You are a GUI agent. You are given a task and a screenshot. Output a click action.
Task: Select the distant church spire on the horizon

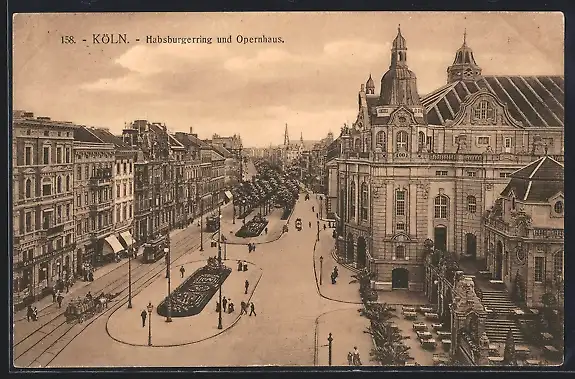pyautogui.click(x=286, y=135)
